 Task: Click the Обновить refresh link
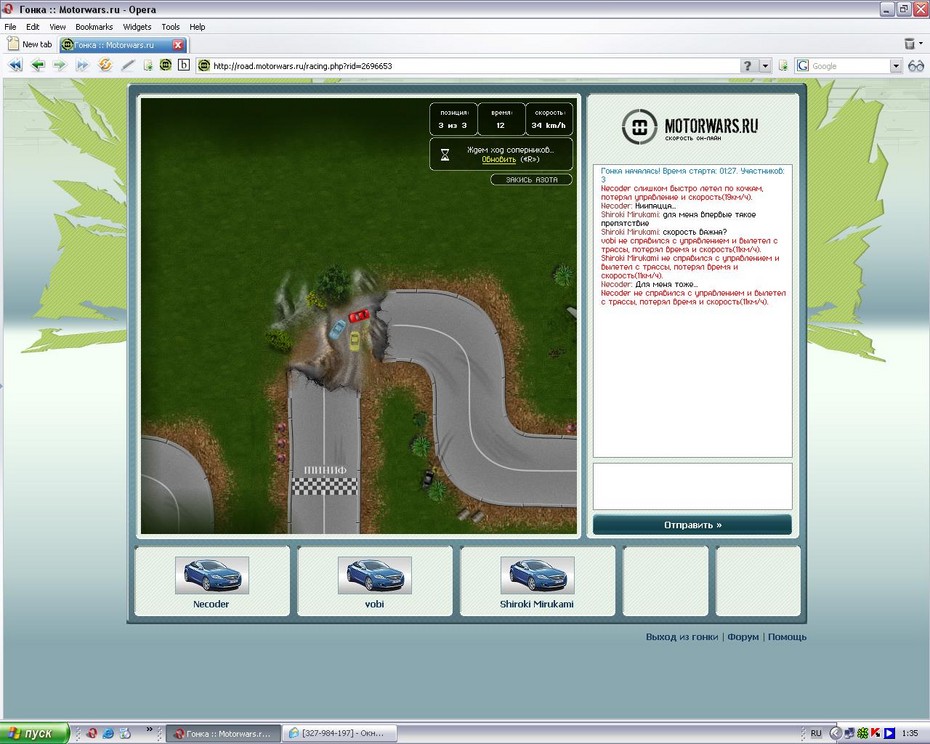[498, 159]
